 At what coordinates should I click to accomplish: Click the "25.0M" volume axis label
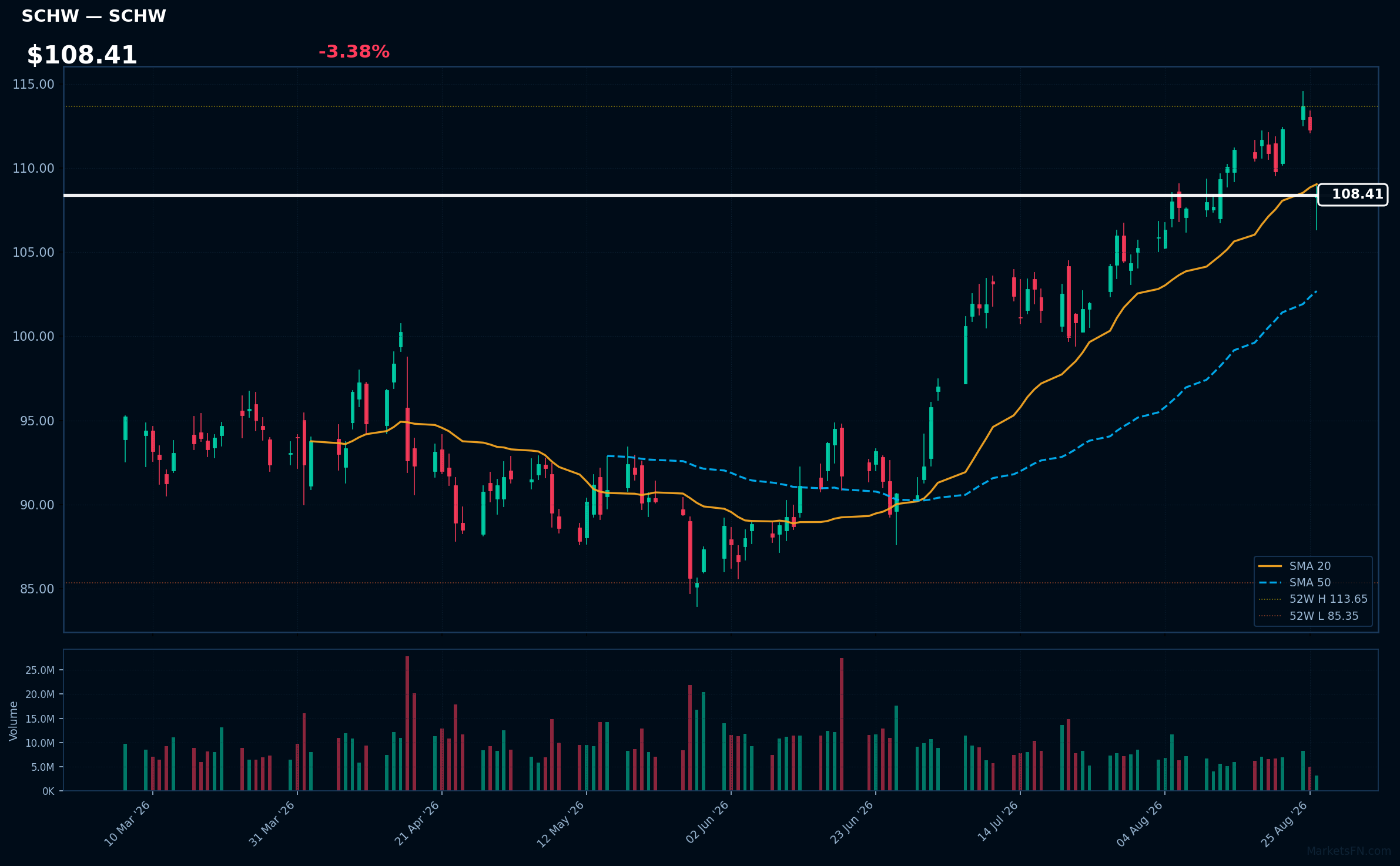pyautogui.click(x=40, y=670)
